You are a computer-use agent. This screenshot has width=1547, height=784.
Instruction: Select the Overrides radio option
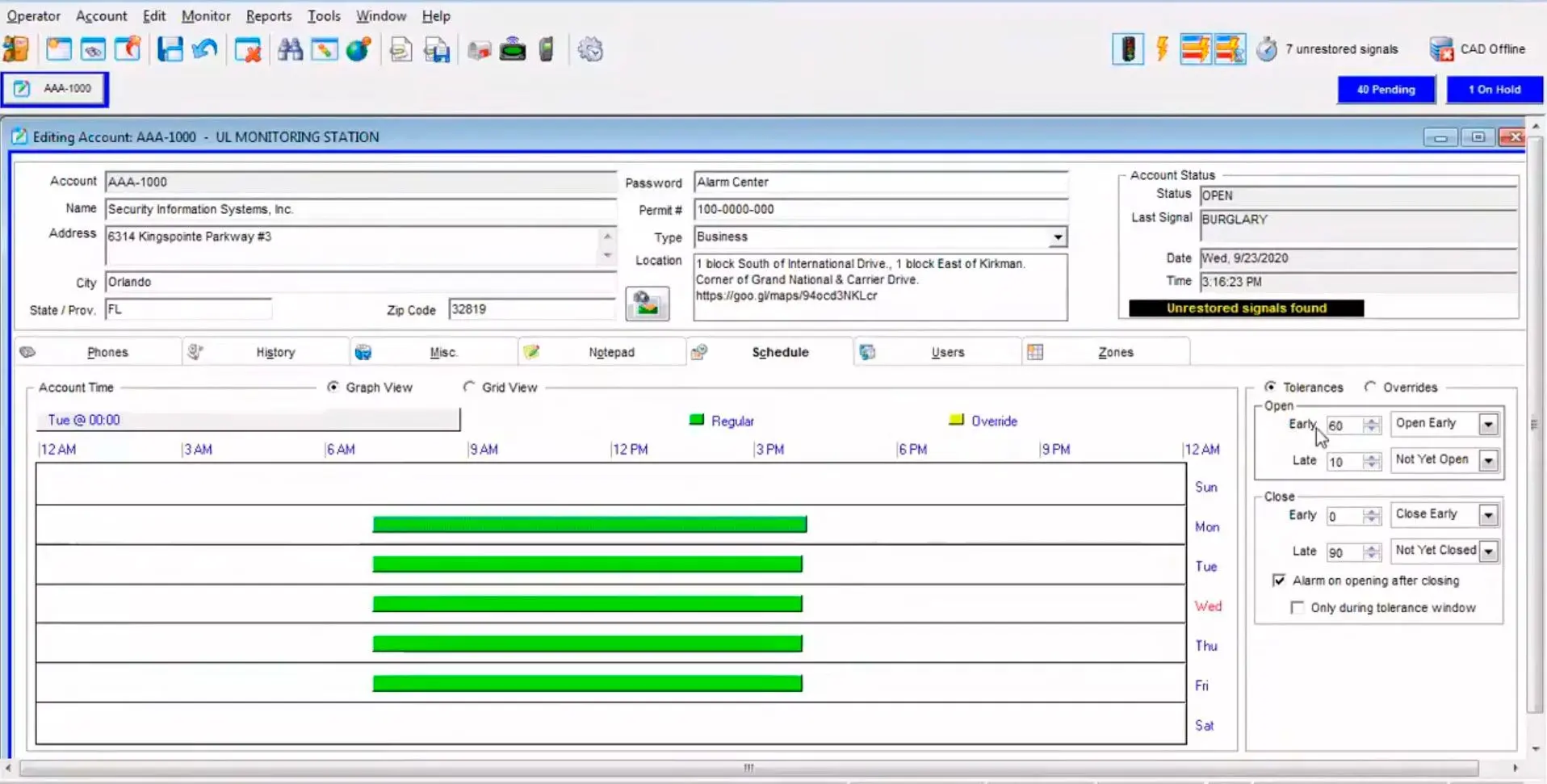(x=1370, y=388)
